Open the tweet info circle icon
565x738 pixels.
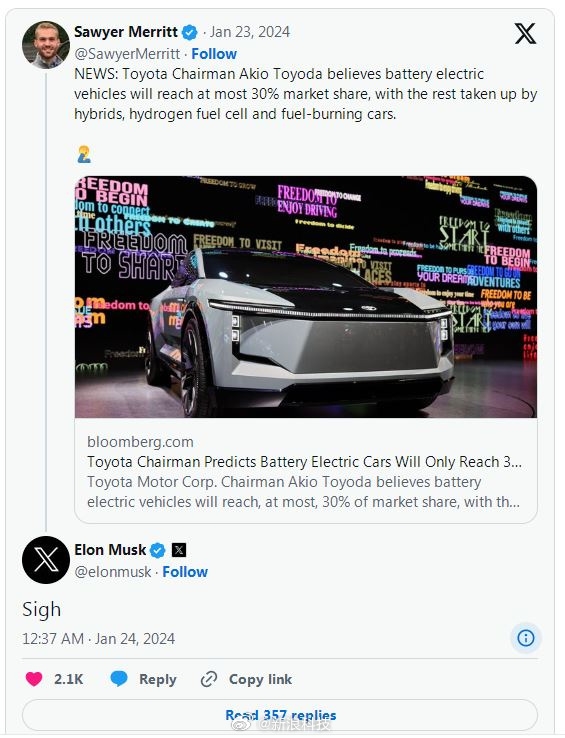526,638
